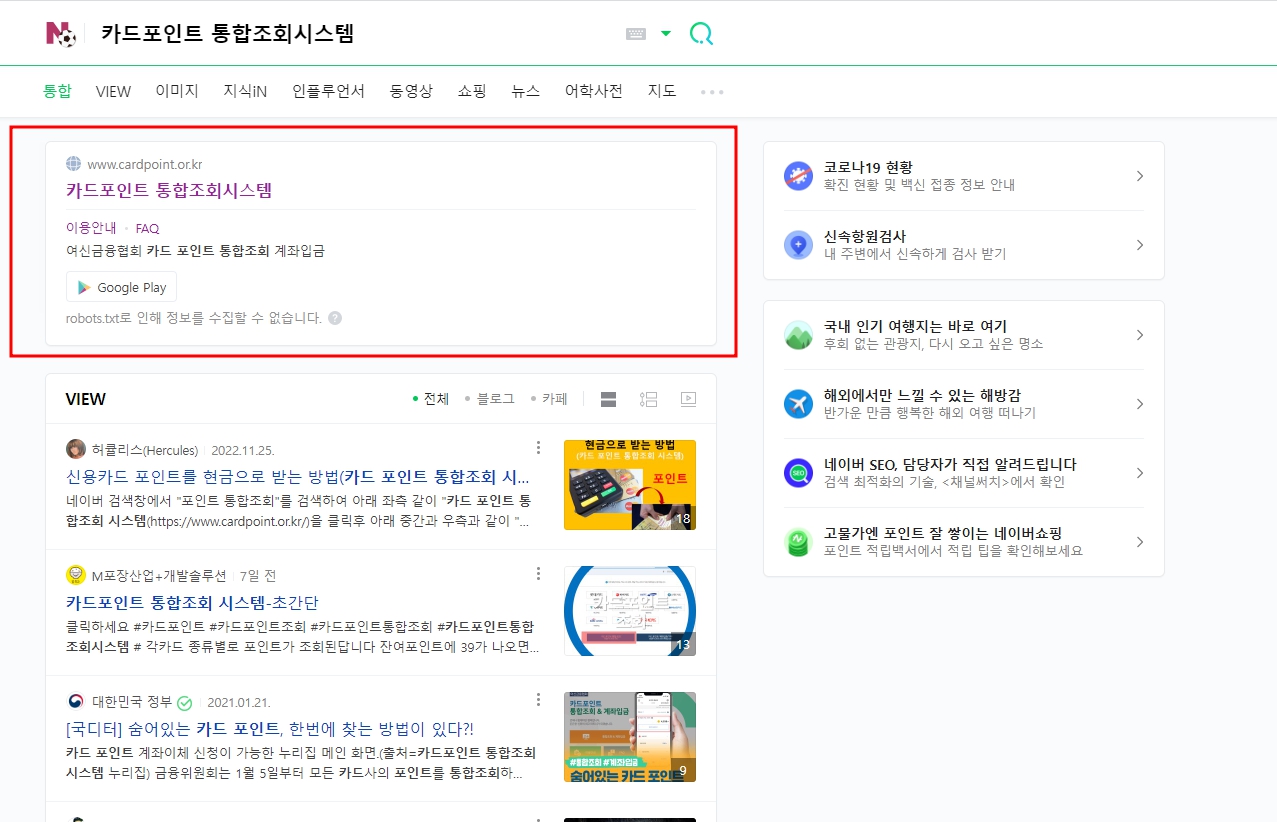Click the Google Play button
Viewport: 1277px width, 822px height.
tap(121, 287)
